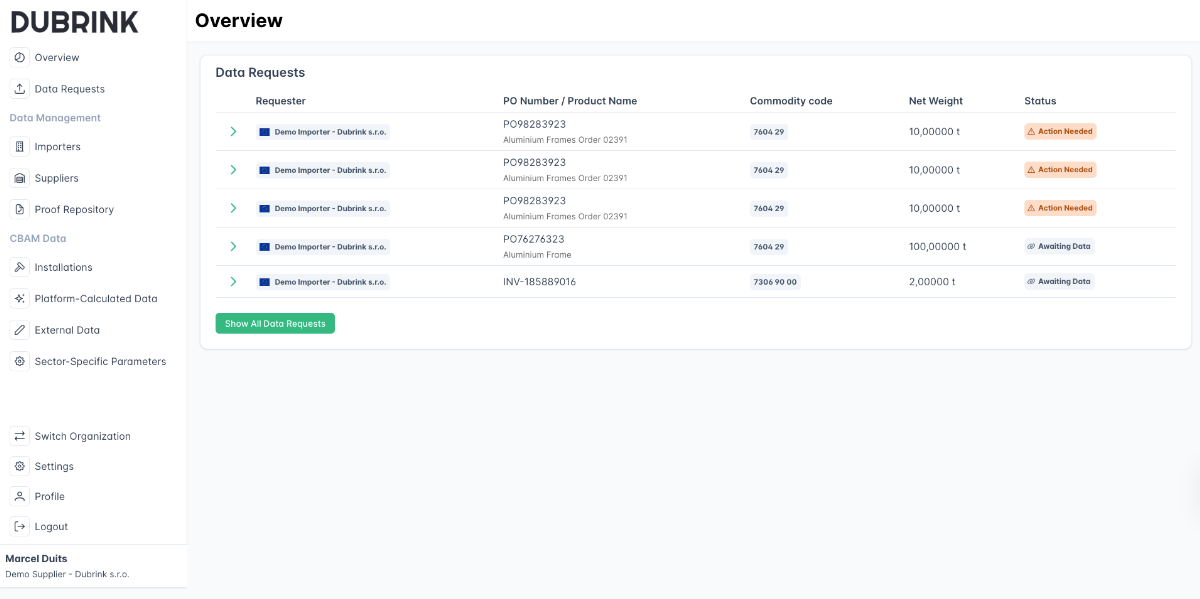Click commodity code 7306 90 00 tag
This screenshot has height=599, width=1200.
point(775,282)
